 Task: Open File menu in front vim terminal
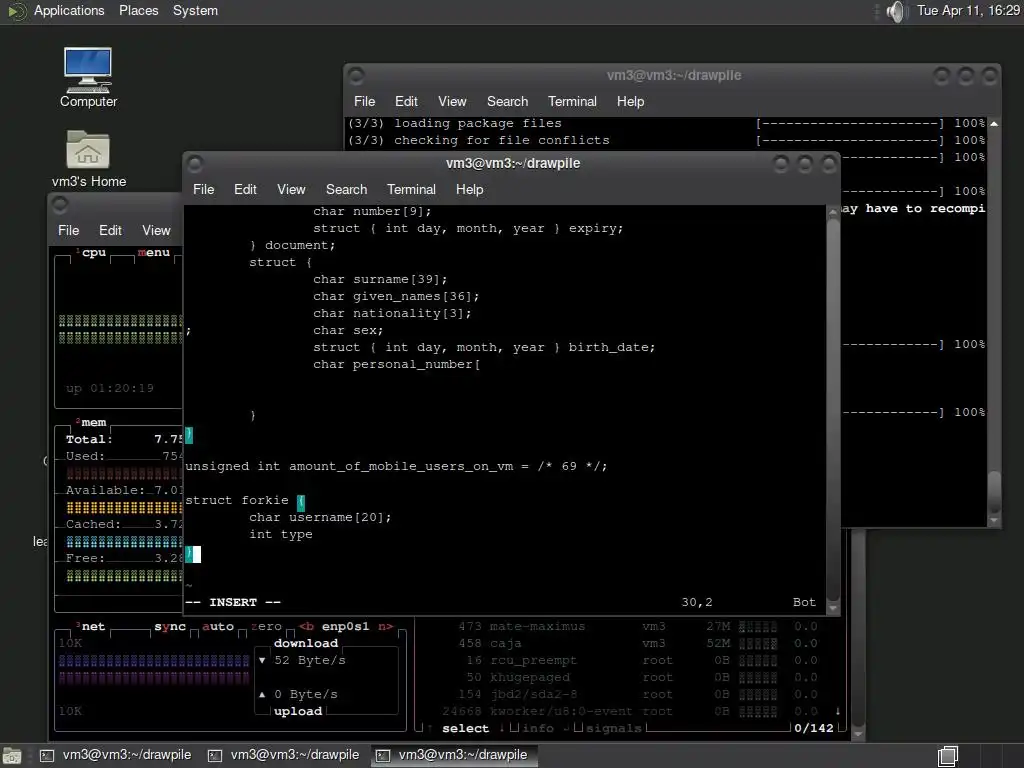[x=203, y=189]
